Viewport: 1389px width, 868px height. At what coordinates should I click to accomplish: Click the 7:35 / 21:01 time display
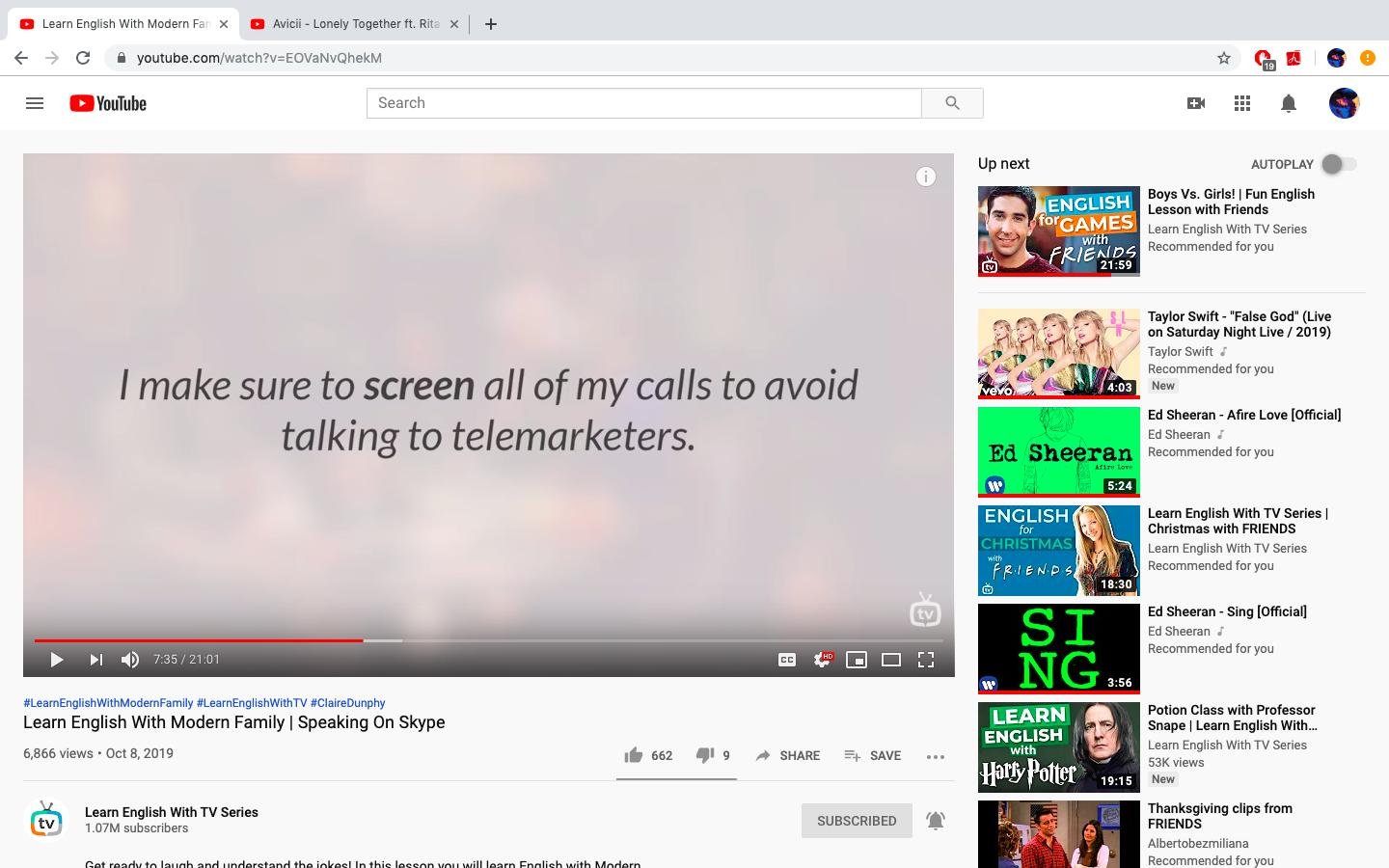point(186,660)
